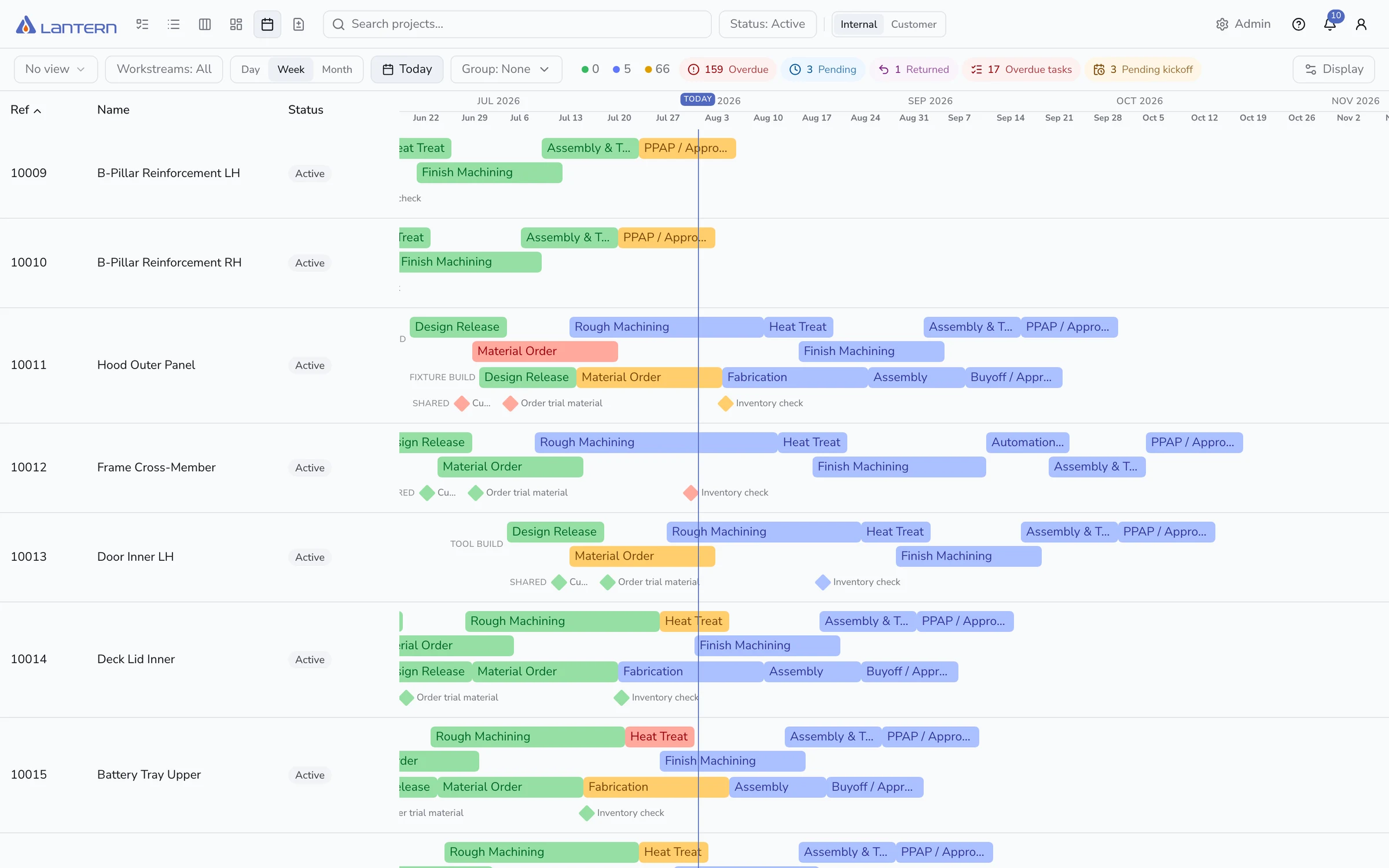Open the notifications bell icon

tap(1329, 24)
